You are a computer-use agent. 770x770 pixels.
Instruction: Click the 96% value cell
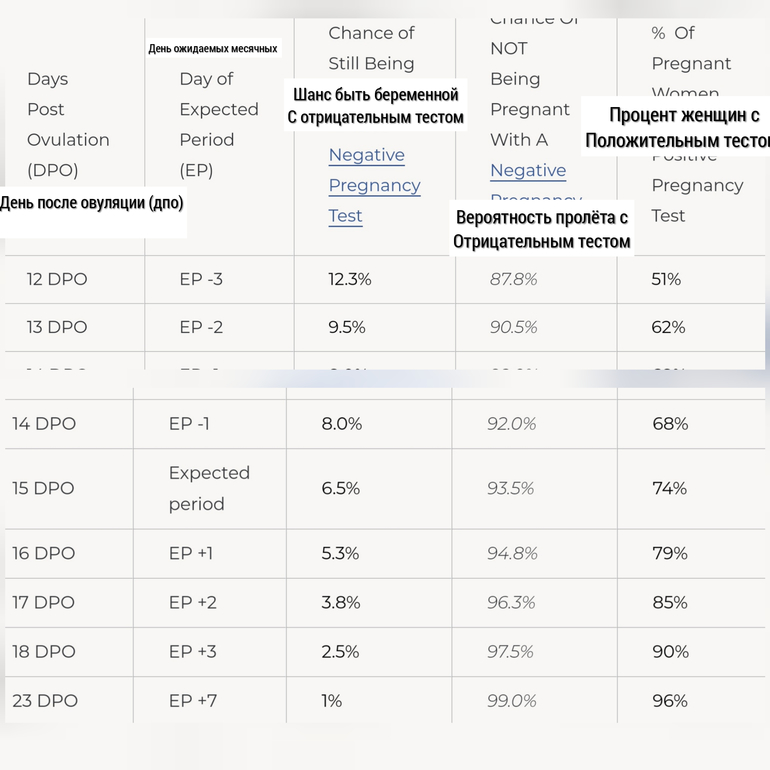click(670, 701)
